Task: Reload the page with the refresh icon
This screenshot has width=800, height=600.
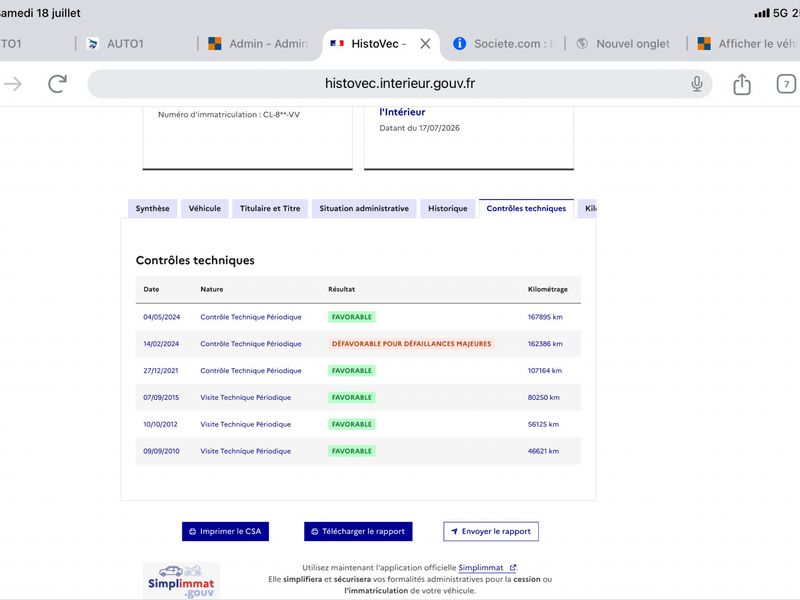Action: click(x=58, y=84)
